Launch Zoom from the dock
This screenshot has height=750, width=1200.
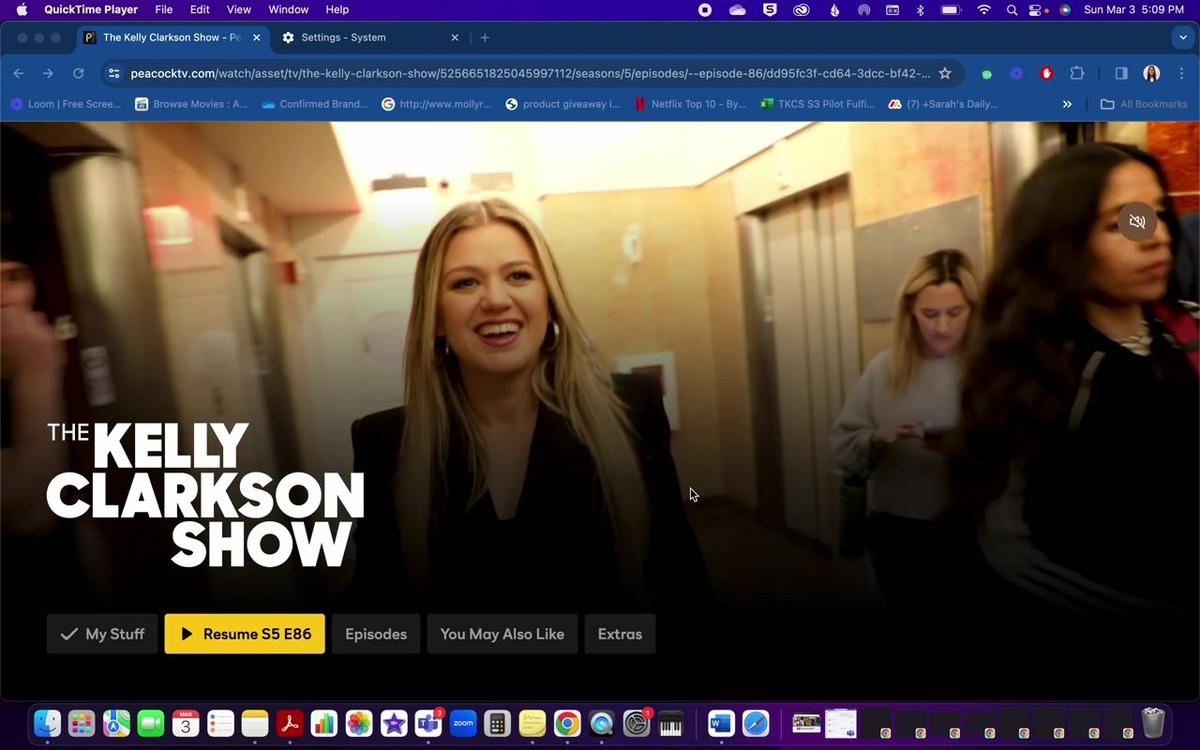click(463, 723)
